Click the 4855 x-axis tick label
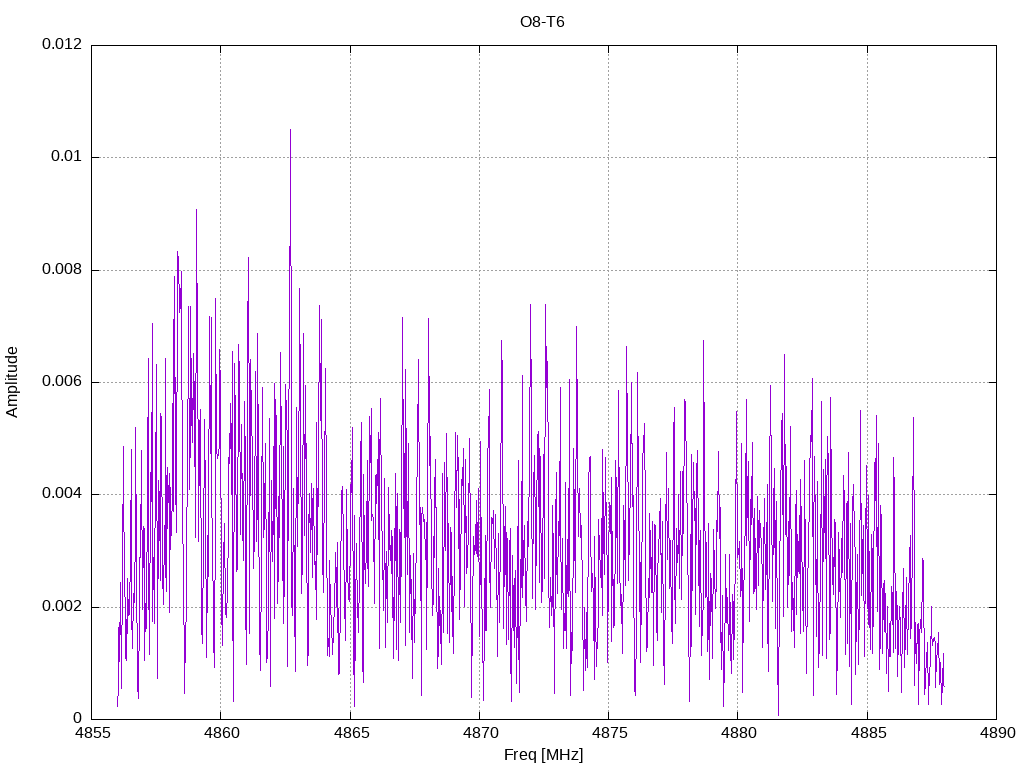This screenshot has height=768, width=1024. 92,733
